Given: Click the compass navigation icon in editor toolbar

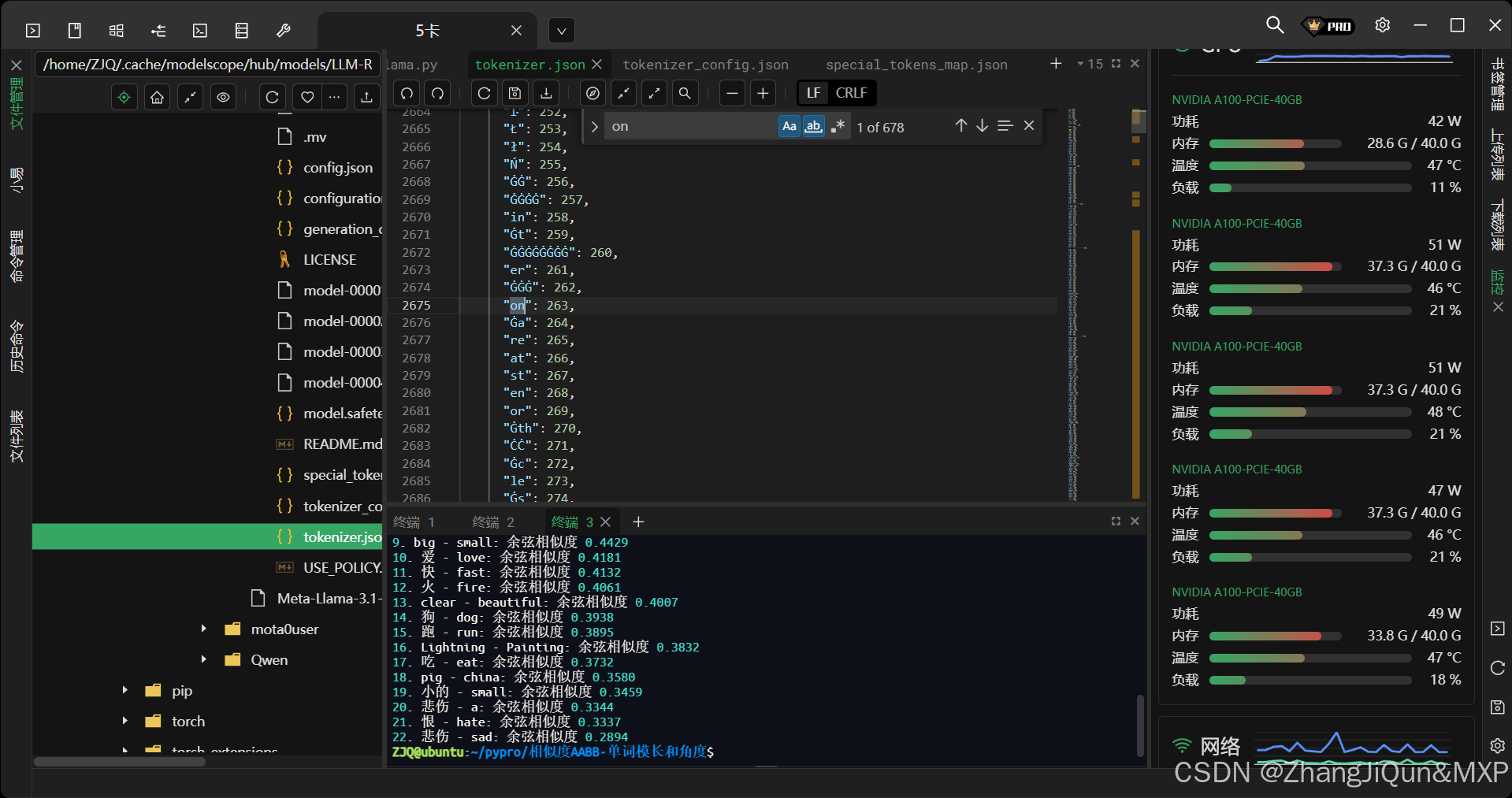Looking at the screenshot, I should pyautogui.click(x=593, y=93).
